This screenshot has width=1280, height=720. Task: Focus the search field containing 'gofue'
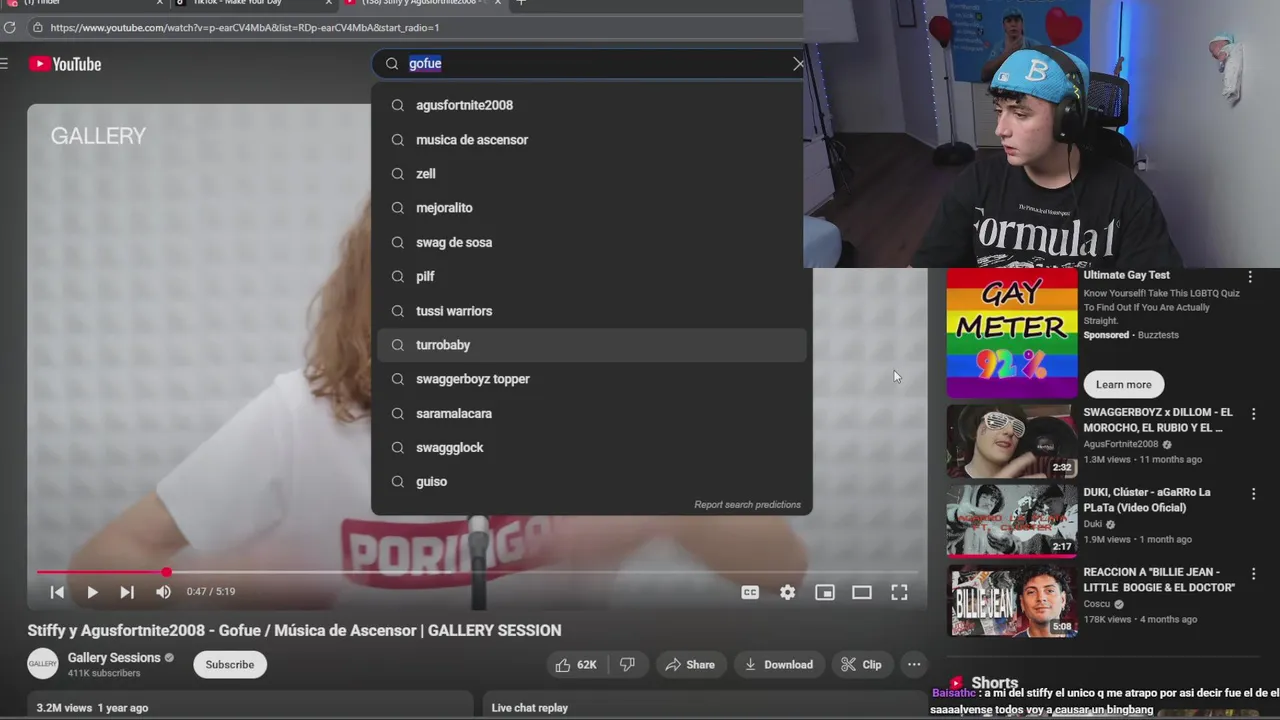590,64
